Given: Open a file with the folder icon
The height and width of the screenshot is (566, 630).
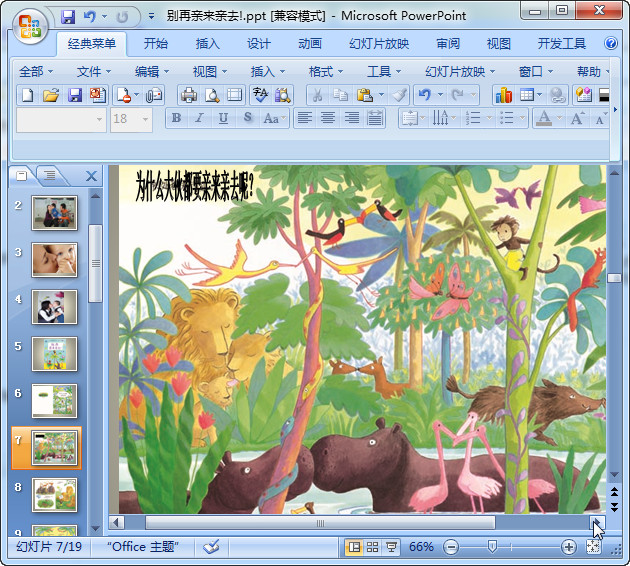Looking at the screenshot, I should pos(51,96).
